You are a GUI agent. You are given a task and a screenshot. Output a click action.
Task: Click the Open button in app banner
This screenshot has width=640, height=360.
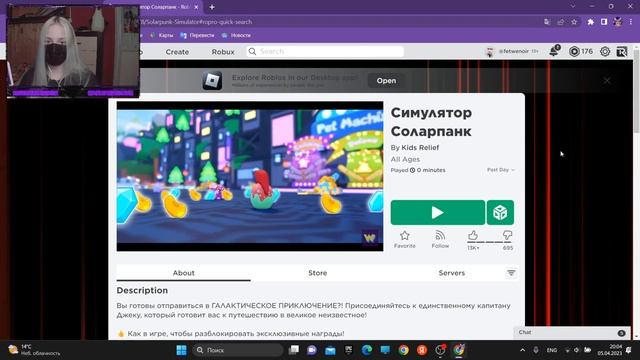click(386, 80)
